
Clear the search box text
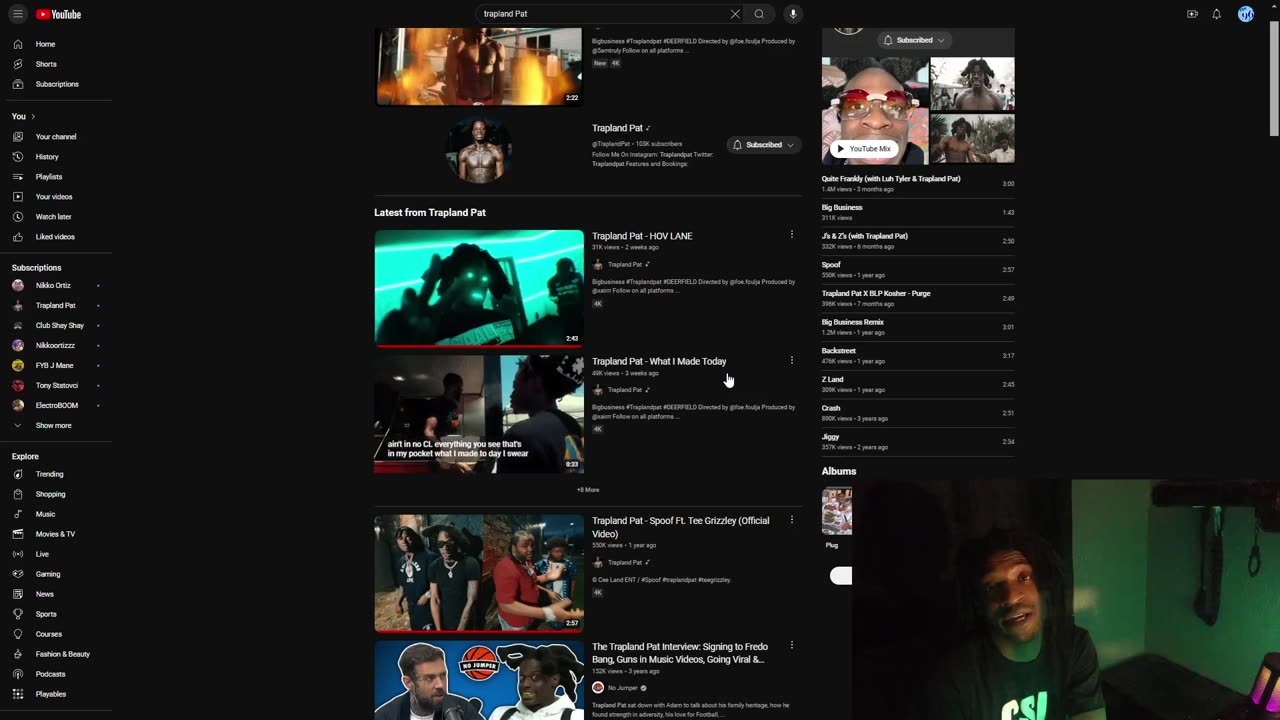point(735,14)
